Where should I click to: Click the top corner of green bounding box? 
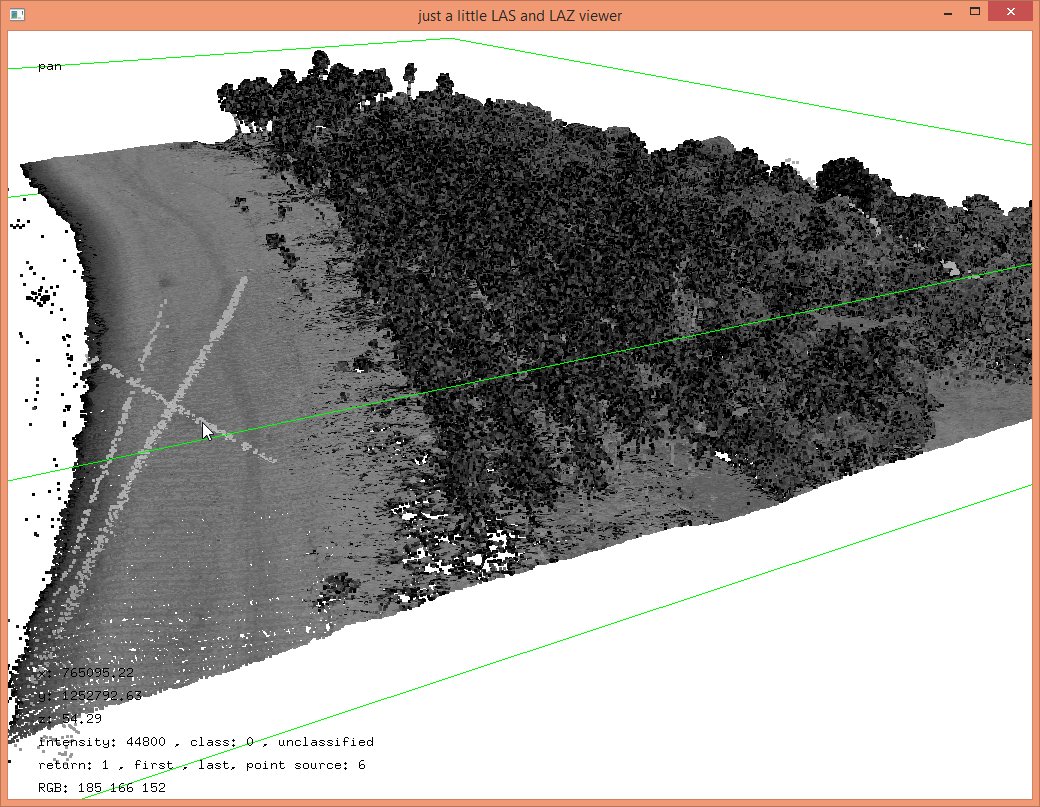pos(451,39)
